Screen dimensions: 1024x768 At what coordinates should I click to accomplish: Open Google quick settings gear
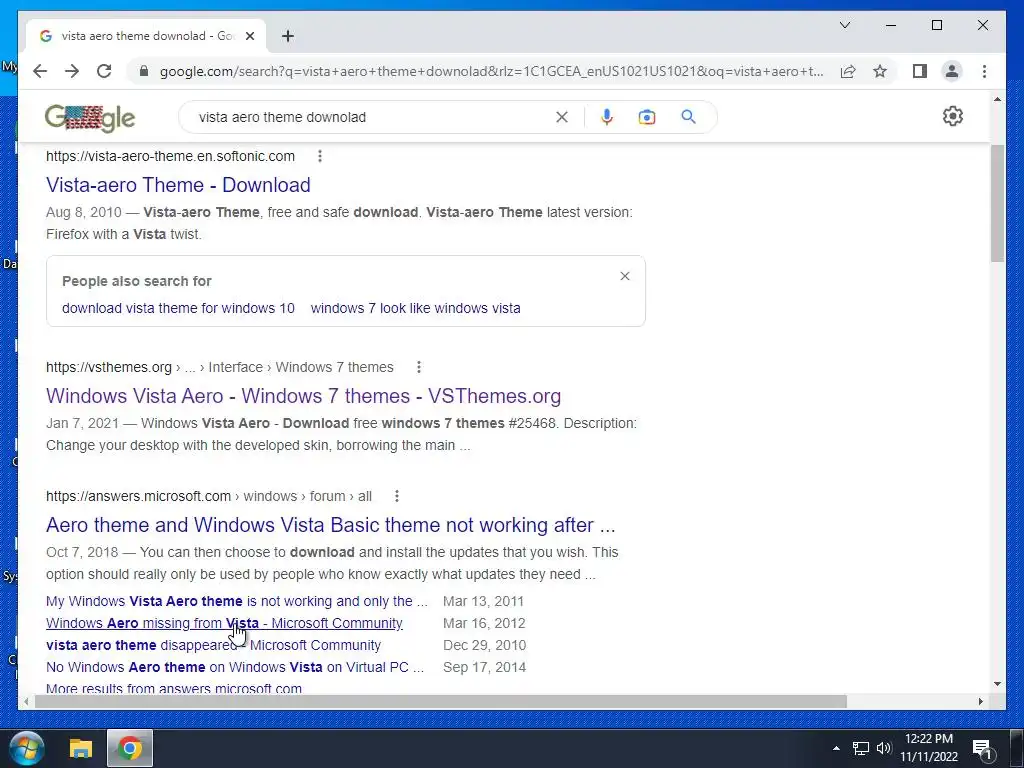(953, 116)
